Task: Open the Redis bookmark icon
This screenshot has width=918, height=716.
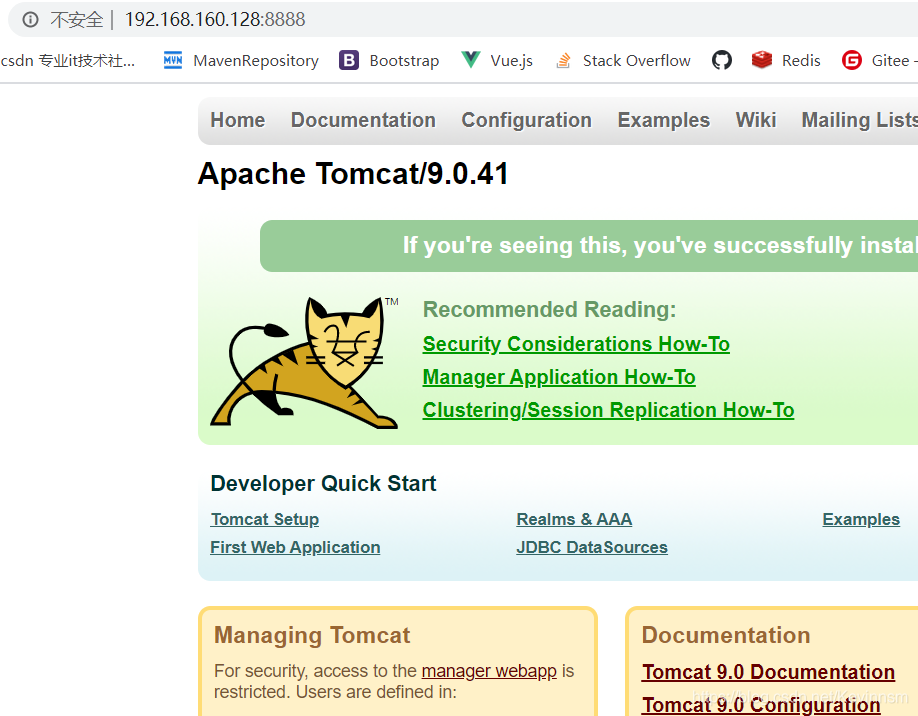Action: (x=762, y=60)
